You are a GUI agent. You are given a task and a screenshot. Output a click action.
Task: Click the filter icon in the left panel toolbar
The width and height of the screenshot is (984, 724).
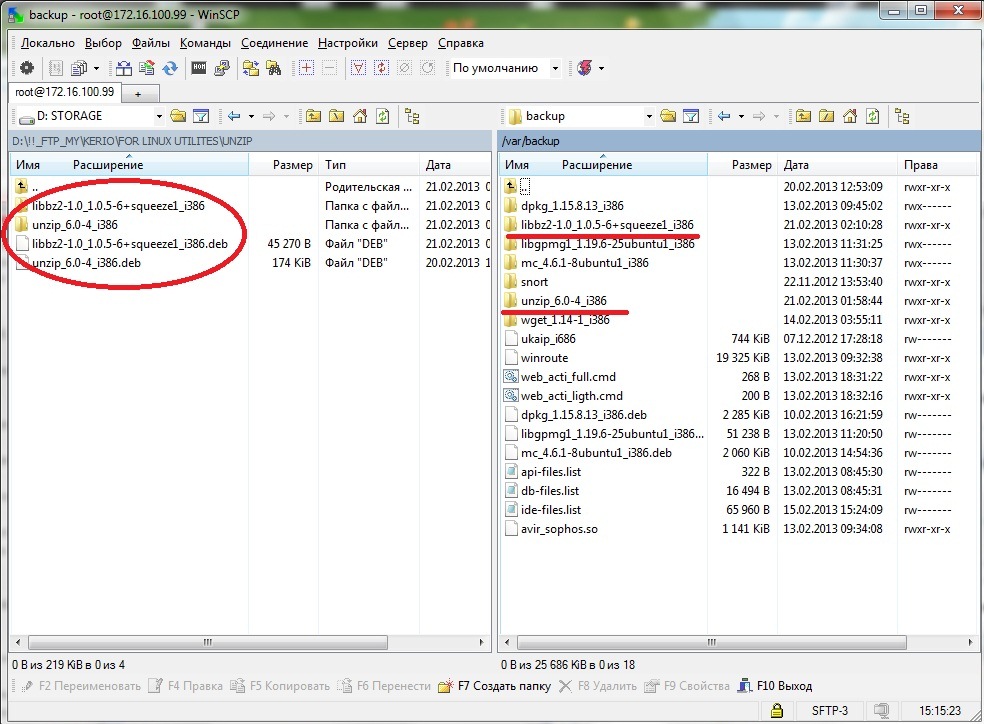[x=200, y=116]
